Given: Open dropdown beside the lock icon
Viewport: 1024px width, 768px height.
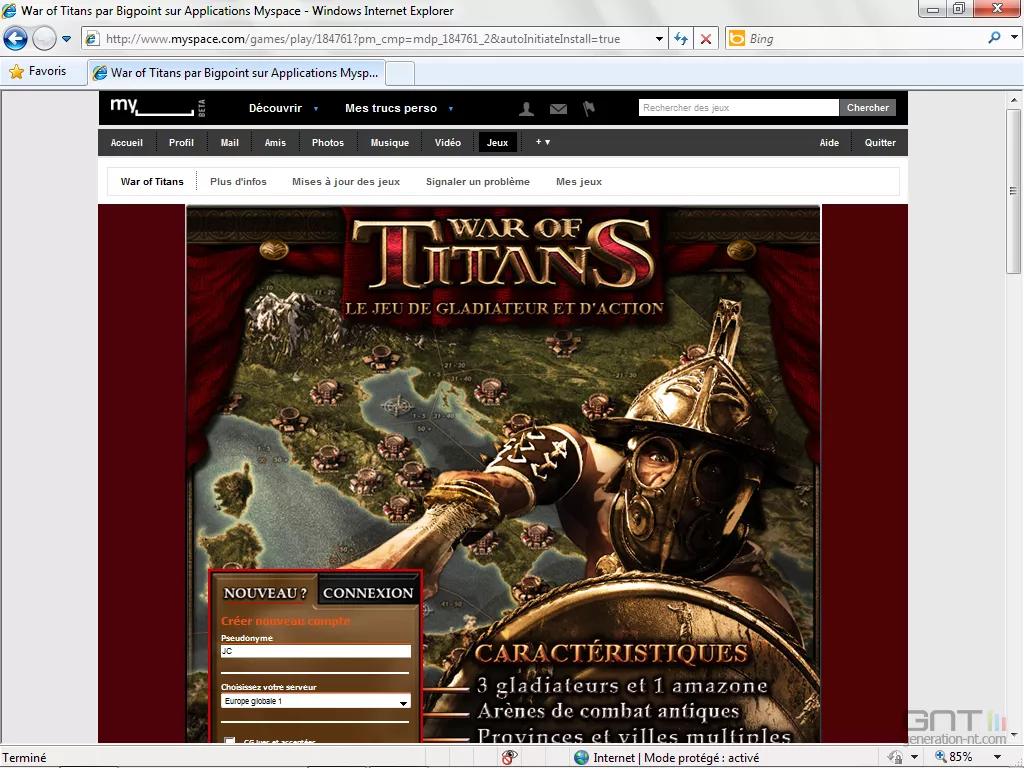Looking at the screenshot, I should tap(914, 758).
